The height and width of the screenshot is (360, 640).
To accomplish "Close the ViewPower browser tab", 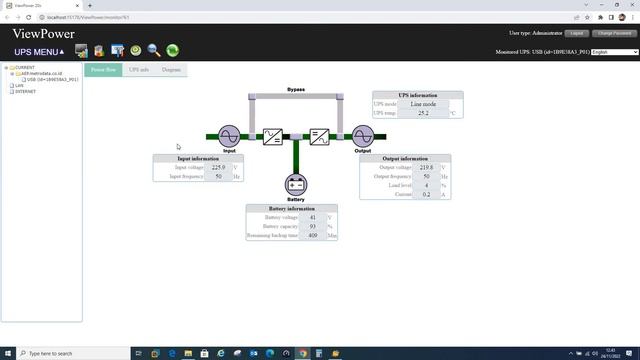I will [77, 6].
